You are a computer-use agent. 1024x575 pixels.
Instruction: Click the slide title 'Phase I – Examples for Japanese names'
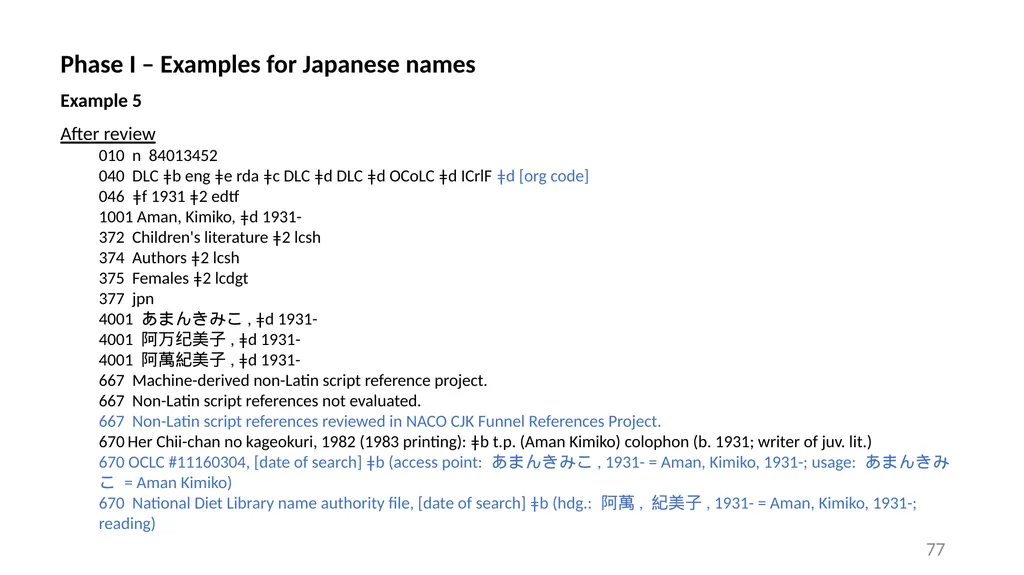(x=268, y=65)
